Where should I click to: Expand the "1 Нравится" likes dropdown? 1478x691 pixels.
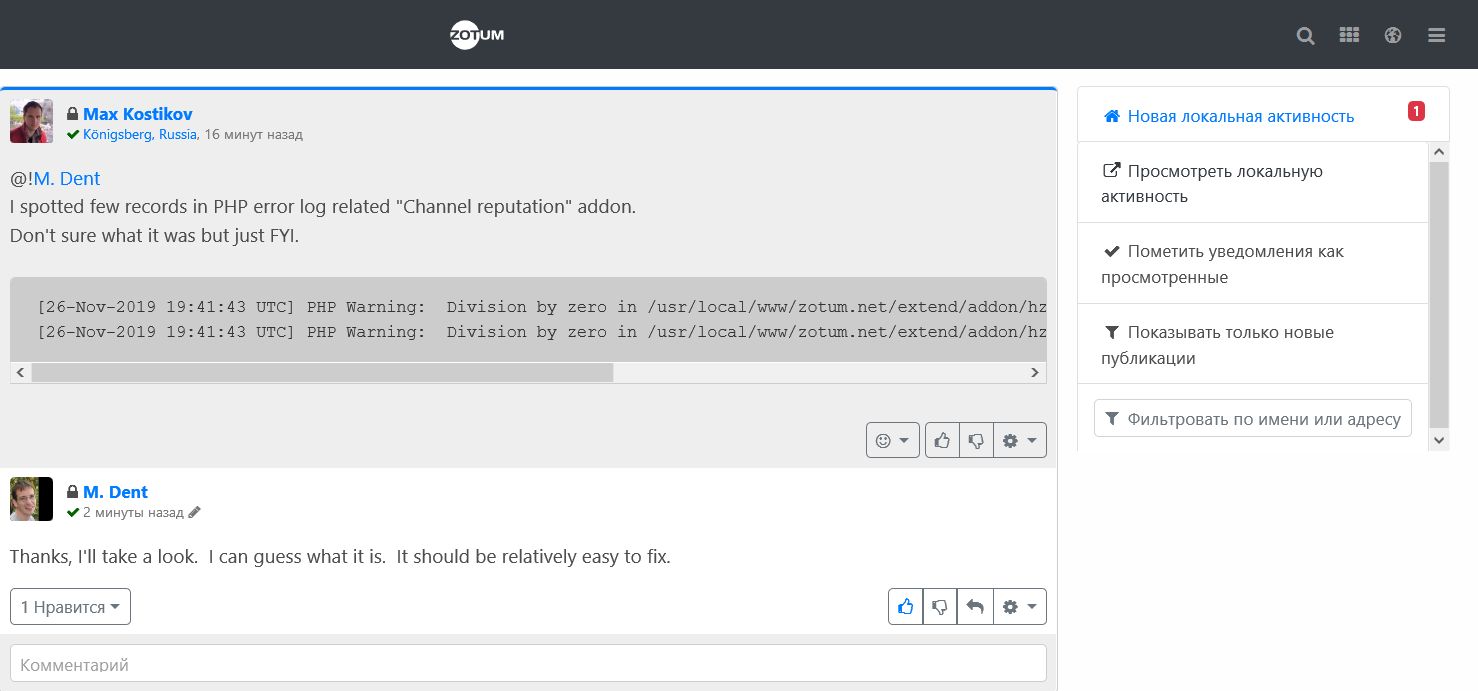coord(70,607)
